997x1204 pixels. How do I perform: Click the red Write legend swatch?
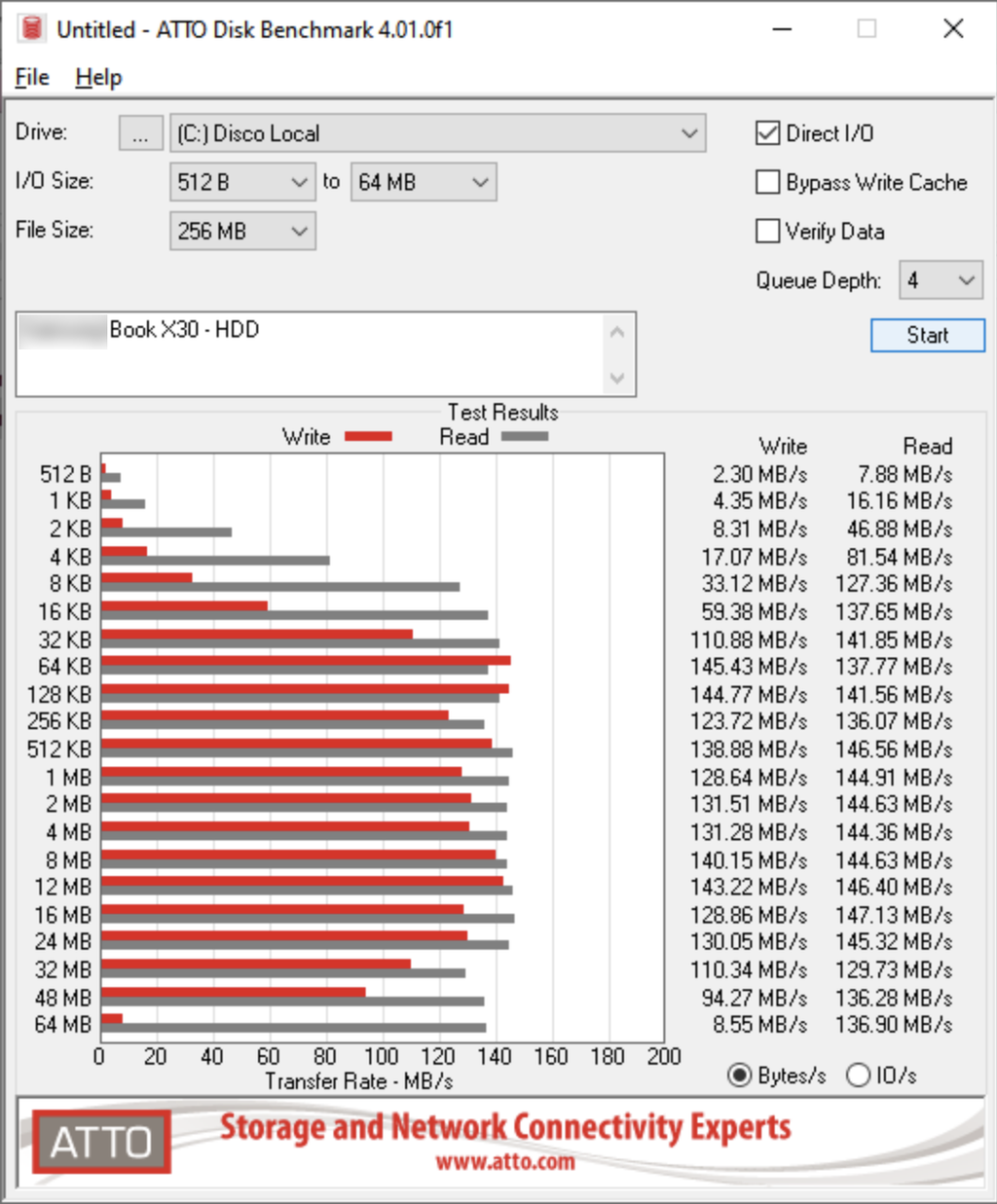tap(369, 437)
